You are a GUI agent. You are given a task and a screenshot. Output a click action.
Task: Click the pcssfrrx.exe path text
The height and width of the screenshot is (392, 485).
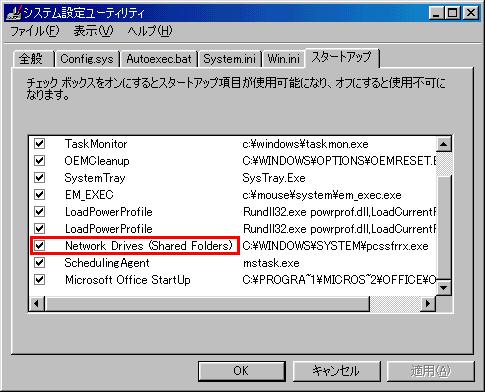[x=335, y=246]
